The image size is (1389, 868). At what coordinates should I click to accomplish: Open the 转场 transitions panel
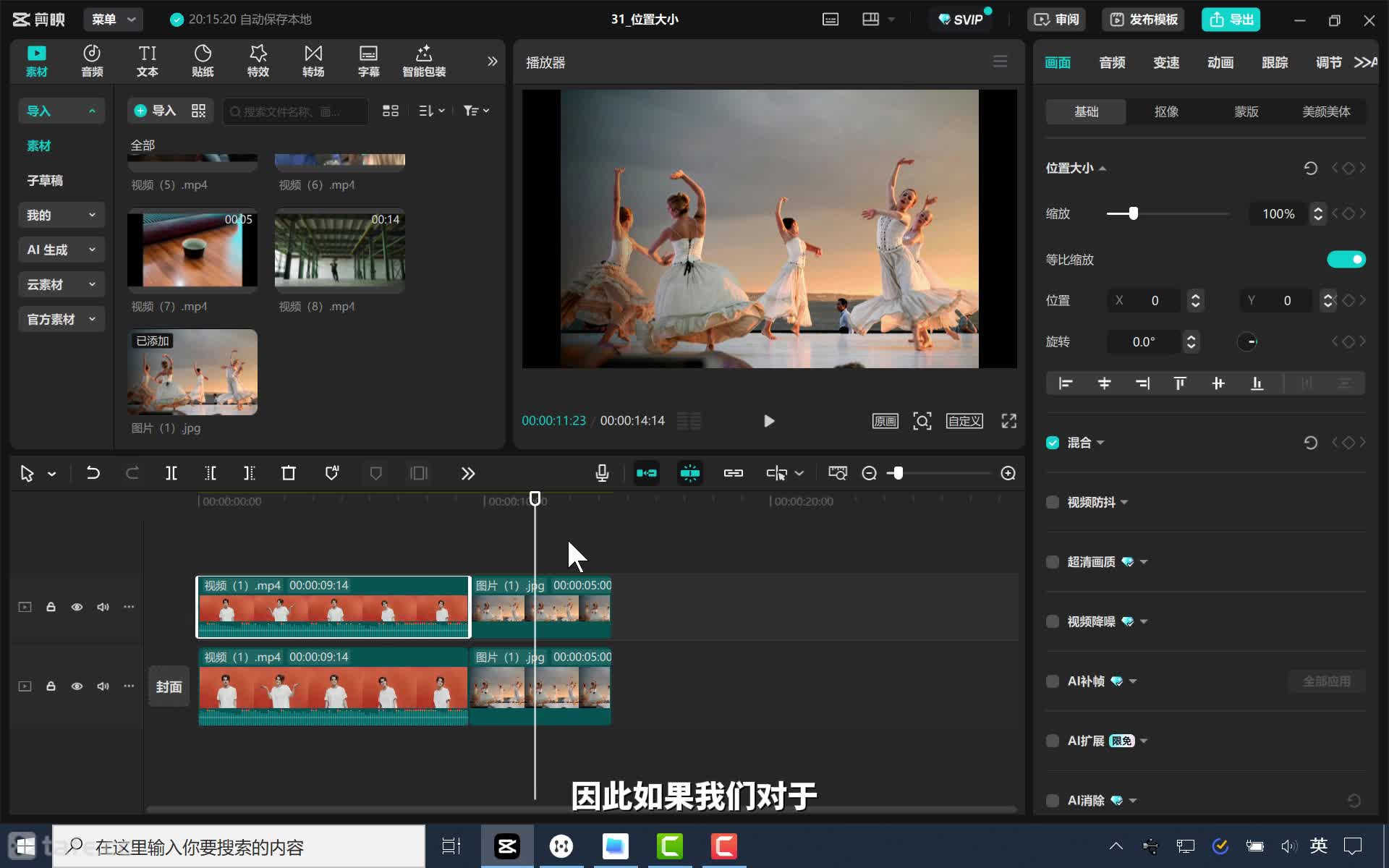313,61
